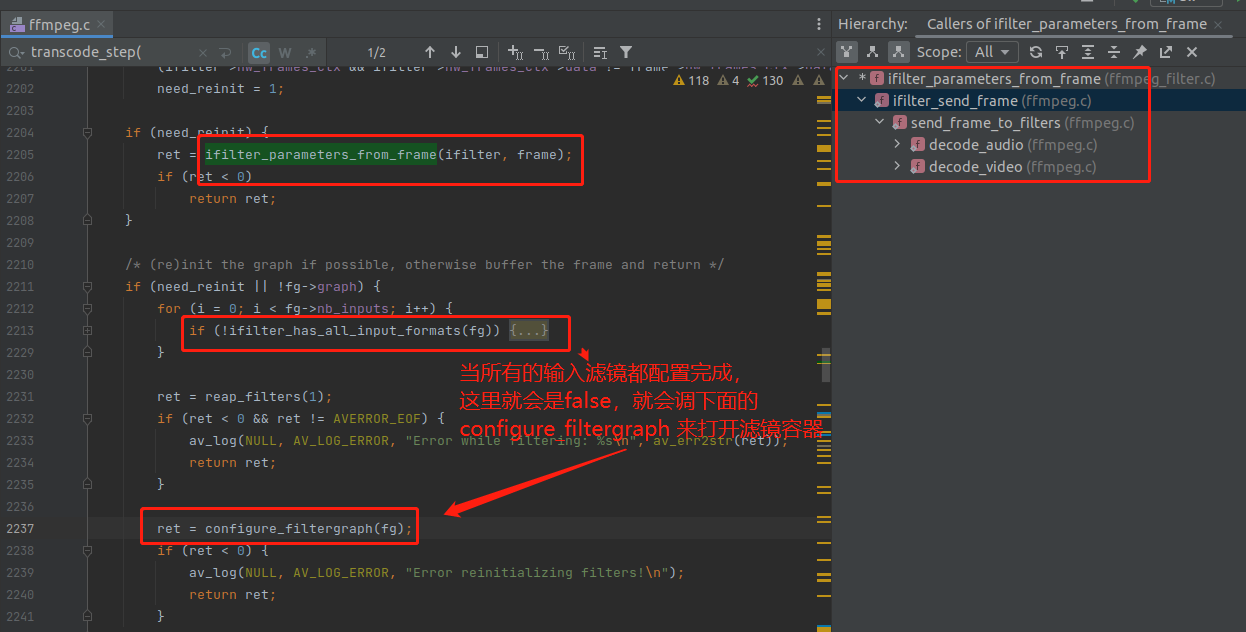1246x632 pixels.
Task: Toggle whole words (W) search option
Action: [x=285, y=52]
